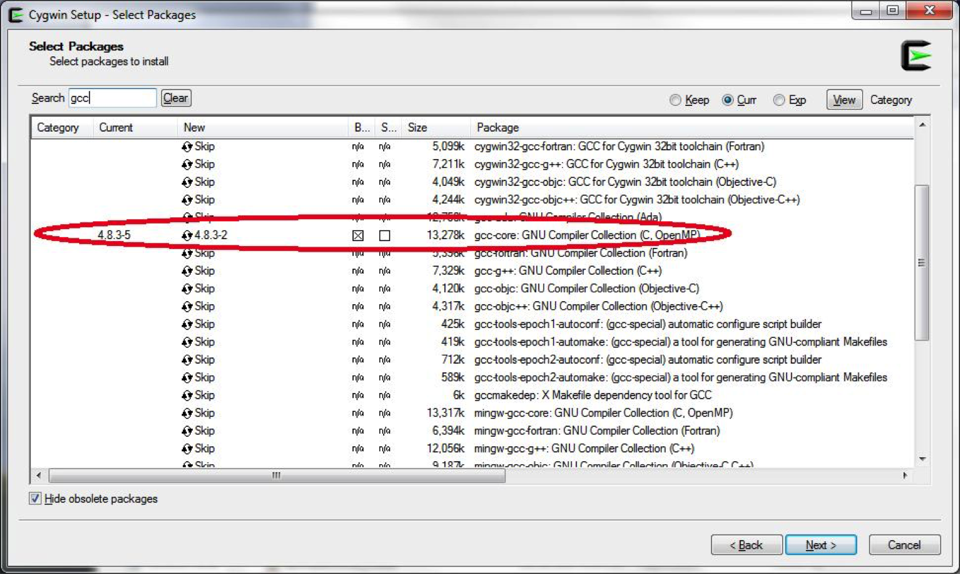Uncheck Hide obsolete packages checkbox
Viewport: 960px width, 574px height.
pos(36,498)
